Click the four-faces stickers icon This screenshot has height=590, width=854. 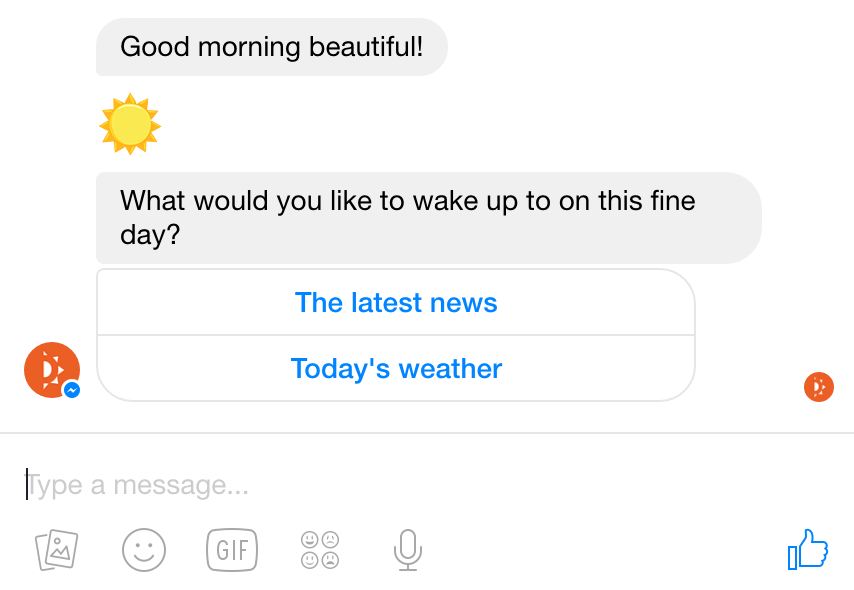coord(318,550)
